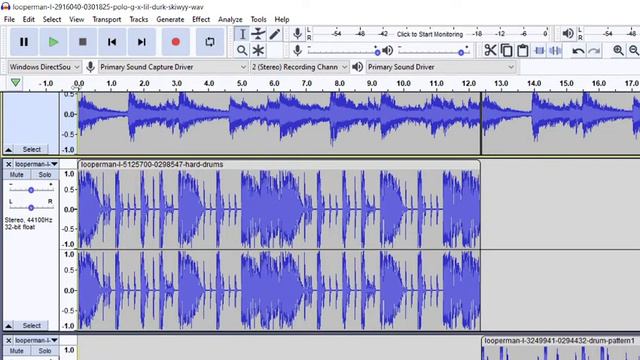Click the Select button of the first track

(31, 149)
